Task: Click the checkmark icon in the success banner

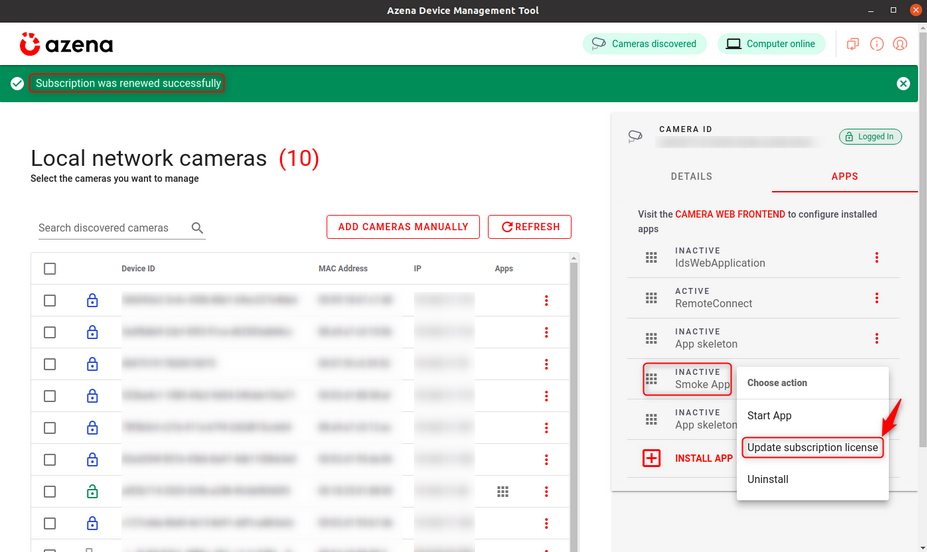Action: (17, 84)
